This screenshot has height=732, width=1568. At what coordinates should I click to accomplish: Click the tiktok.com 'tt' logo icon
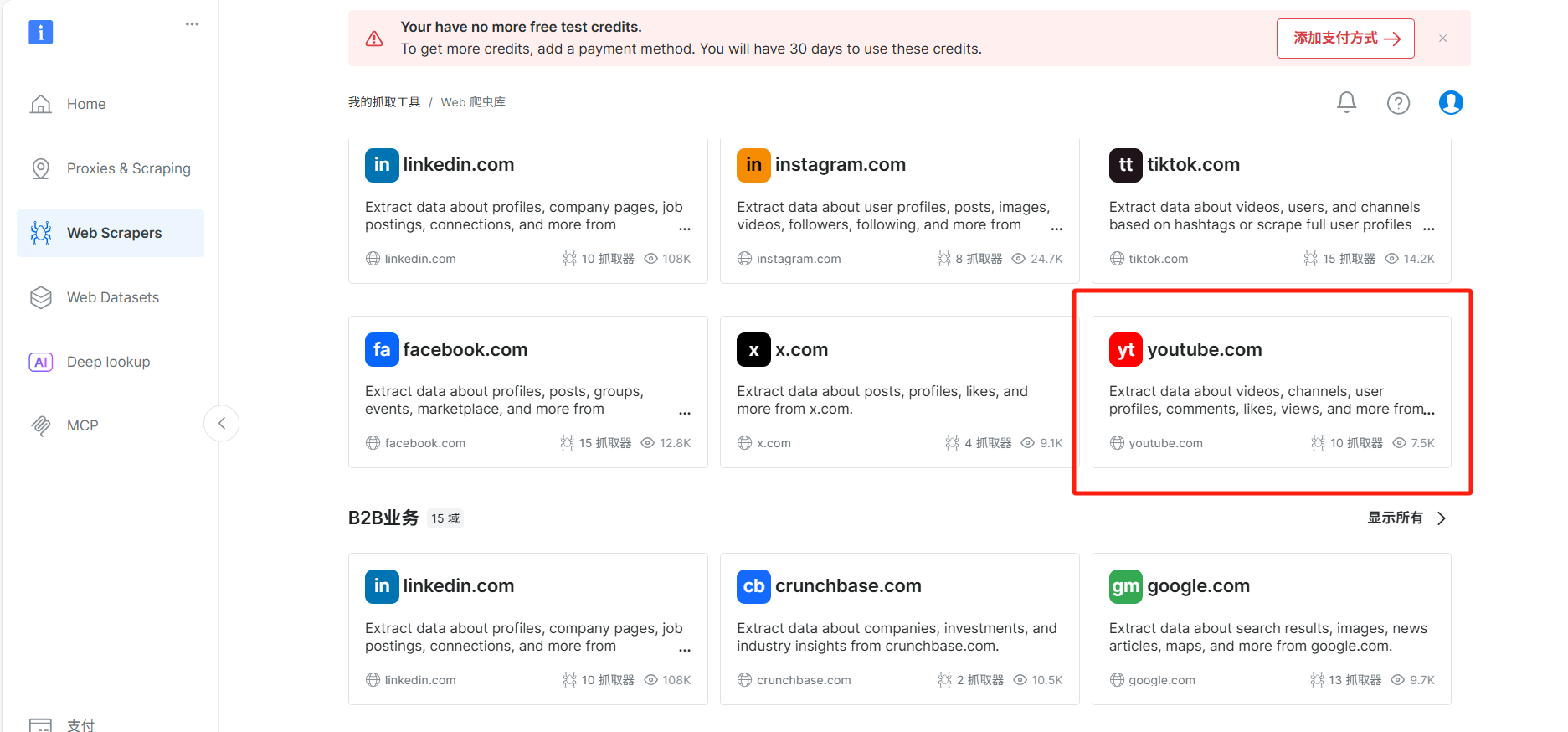pos(1126,165)
